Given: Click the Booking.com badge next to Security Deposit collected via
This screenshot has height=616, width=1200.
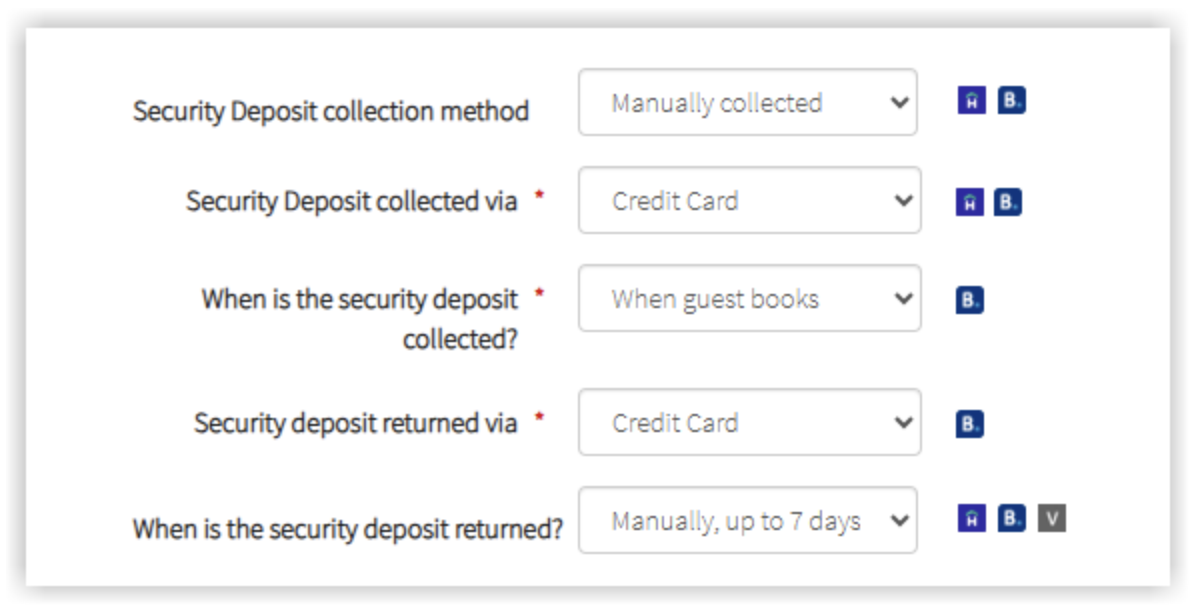Looking at the screenshot, I should (x=1010, y=200).
